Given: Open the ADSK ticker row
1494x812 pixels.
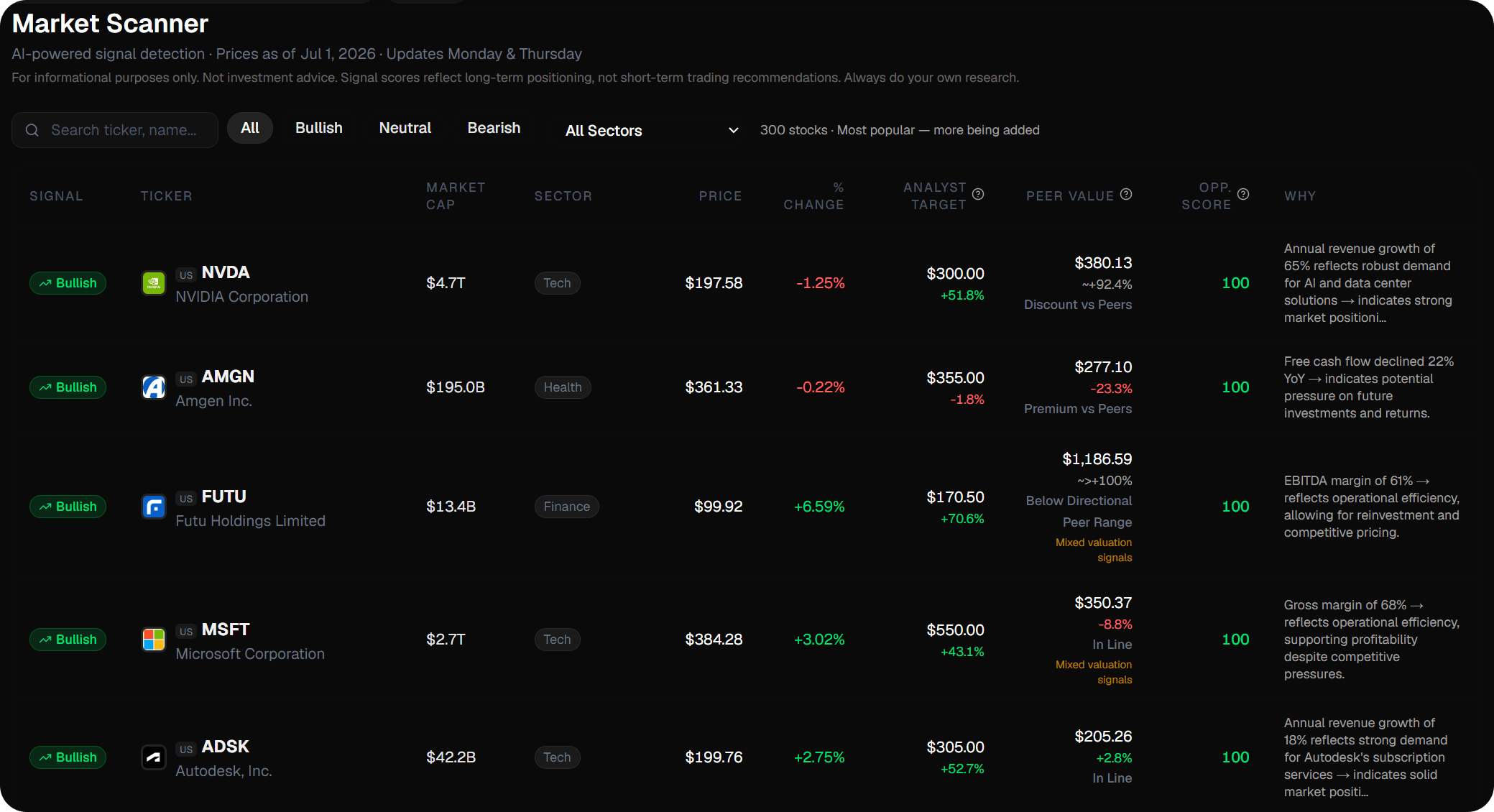Looking at the screenshot, I should [x=747, y=757].
